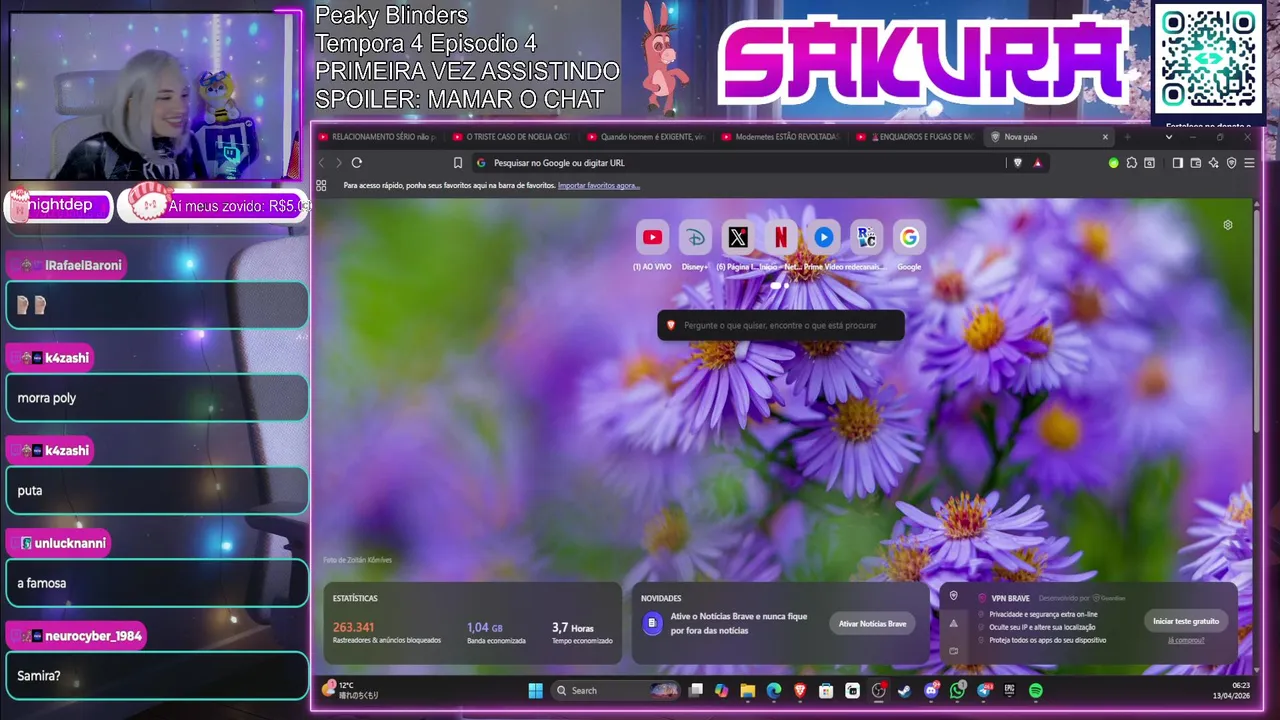This screenshot has height=720, width=1280.
Task: Add a new tab with plus
Action: [1128, 137]
